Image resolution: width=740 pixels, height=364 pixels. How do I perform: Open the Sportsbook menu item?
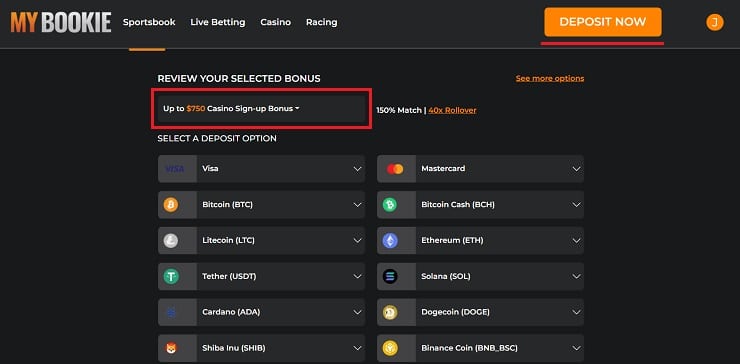point(149,22)
